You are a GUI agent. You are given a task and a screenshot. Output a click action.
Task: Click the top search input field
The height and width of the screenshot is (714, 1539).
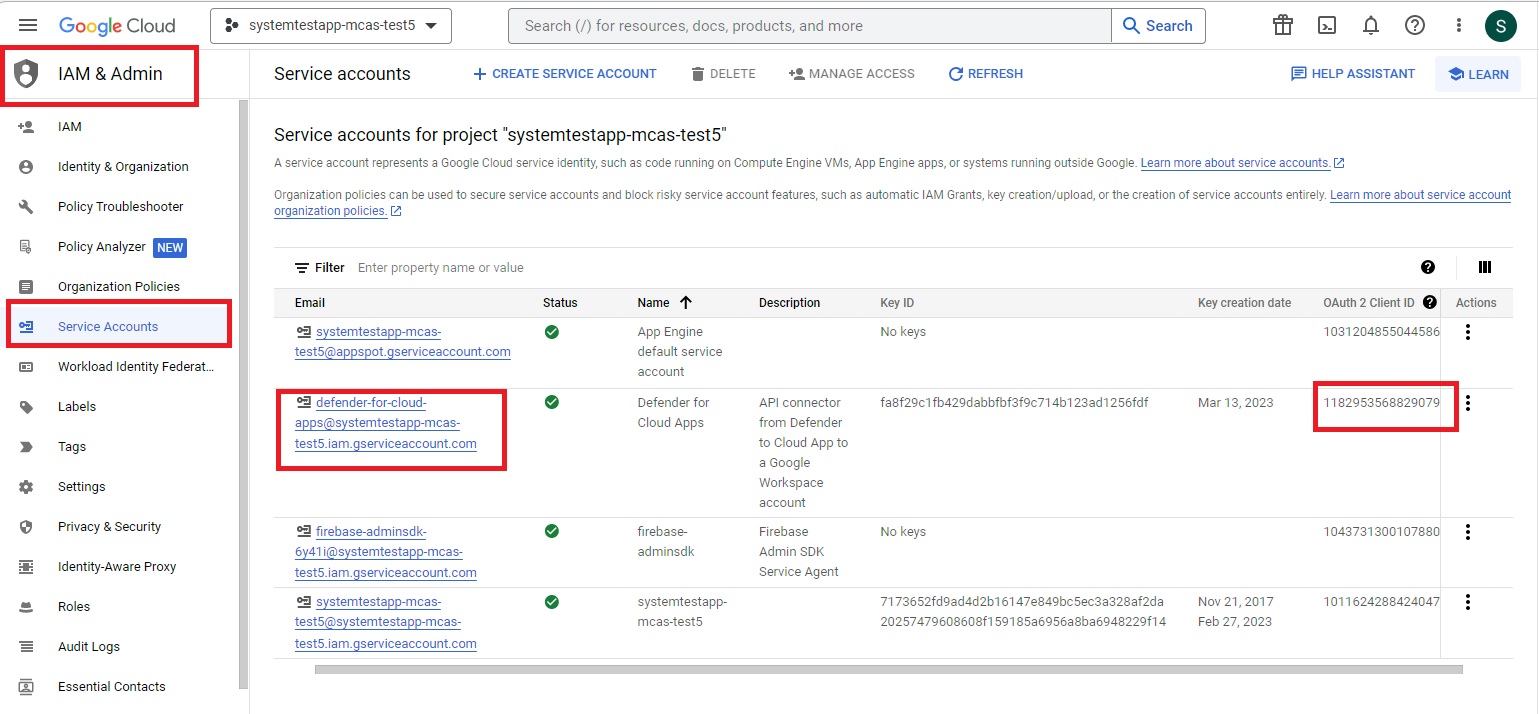pyautogui.click(x=810, y=26)
